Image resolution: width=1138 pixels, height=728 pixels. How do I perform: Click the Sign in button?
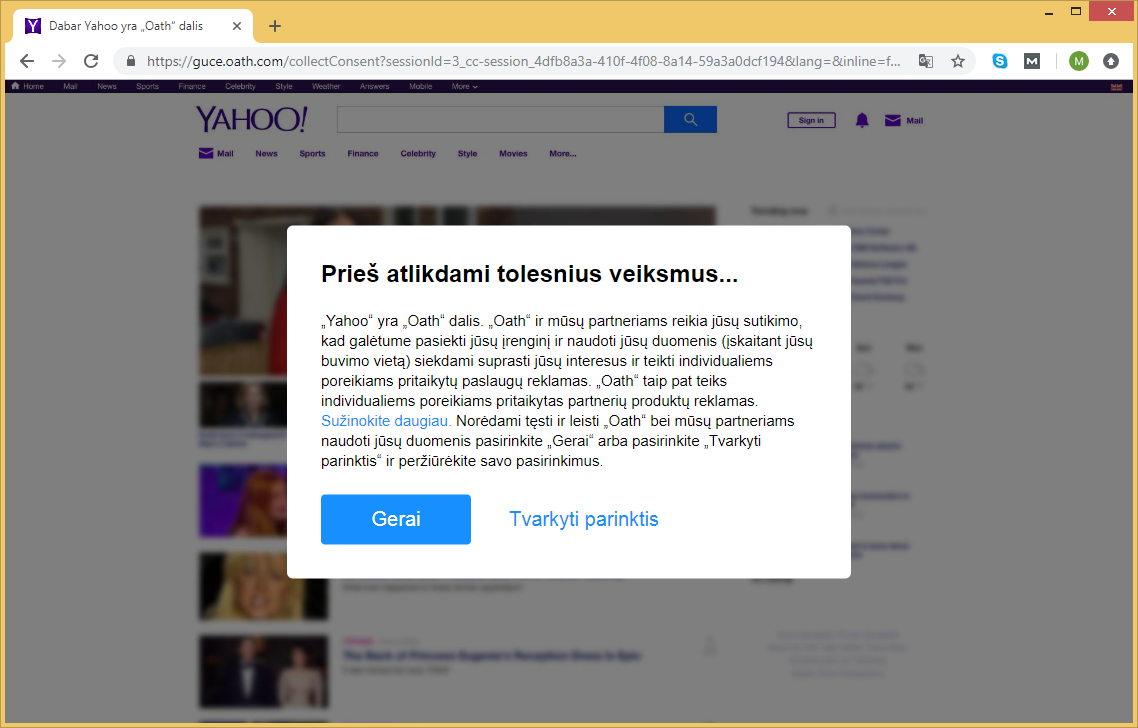click(811, 120)
